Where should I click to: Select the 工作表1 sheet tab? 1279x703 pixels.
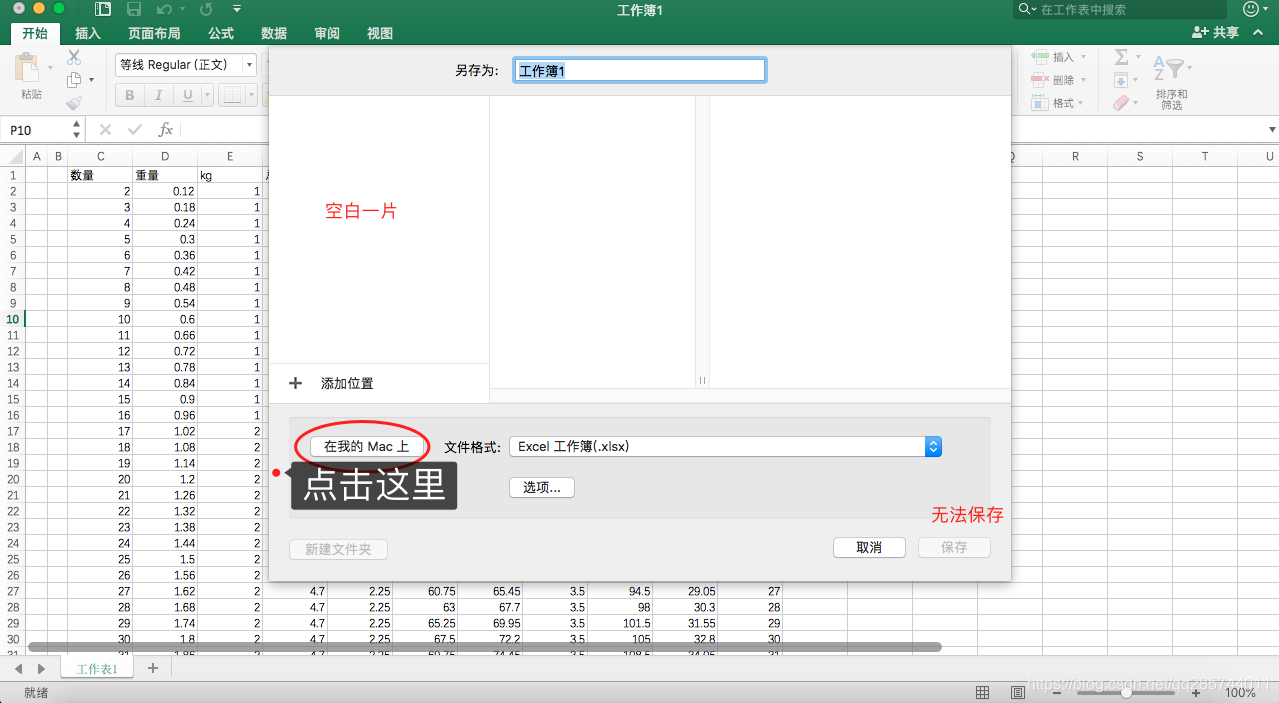pos(97,668)
